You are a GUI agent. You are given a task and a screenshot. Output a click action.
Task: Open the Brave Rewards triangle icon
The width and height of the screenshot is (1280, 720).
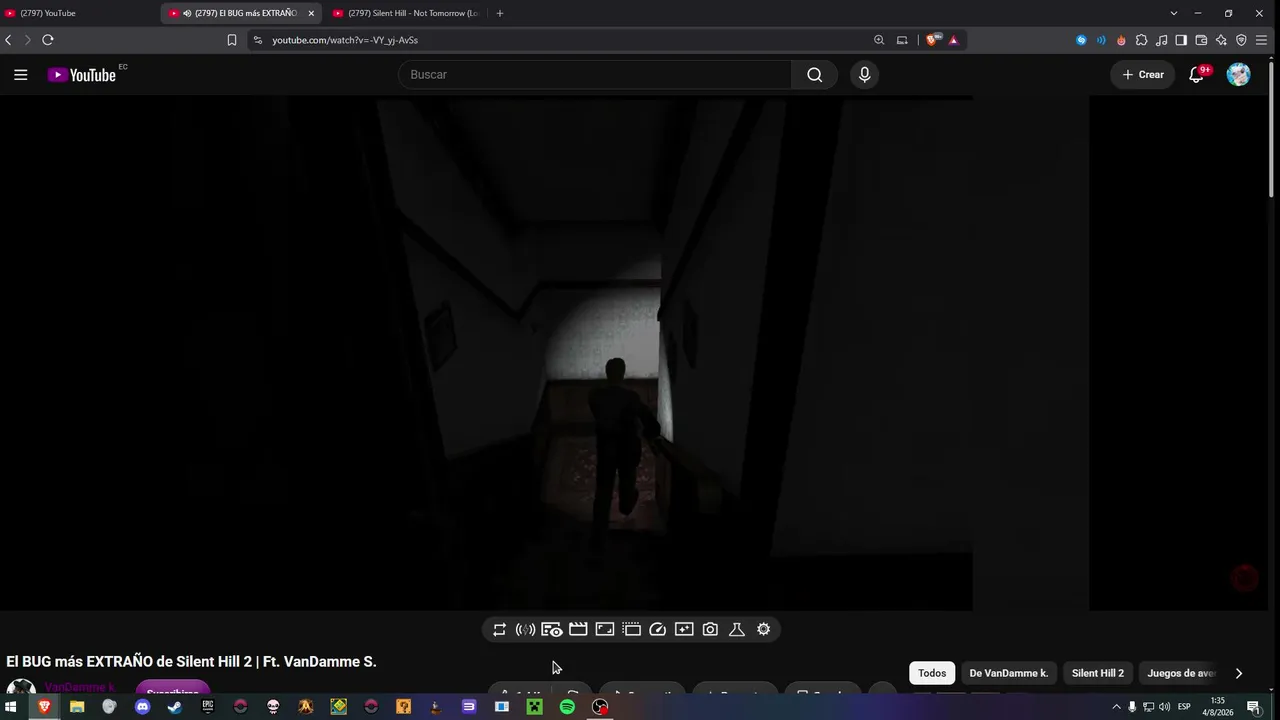tap(954, 40)
